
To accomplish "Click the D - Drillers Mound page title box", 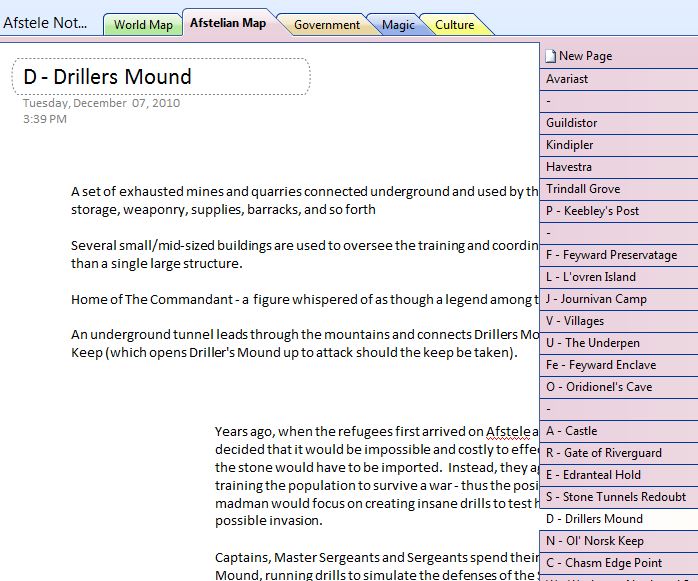I will click(x=161, y=77).
